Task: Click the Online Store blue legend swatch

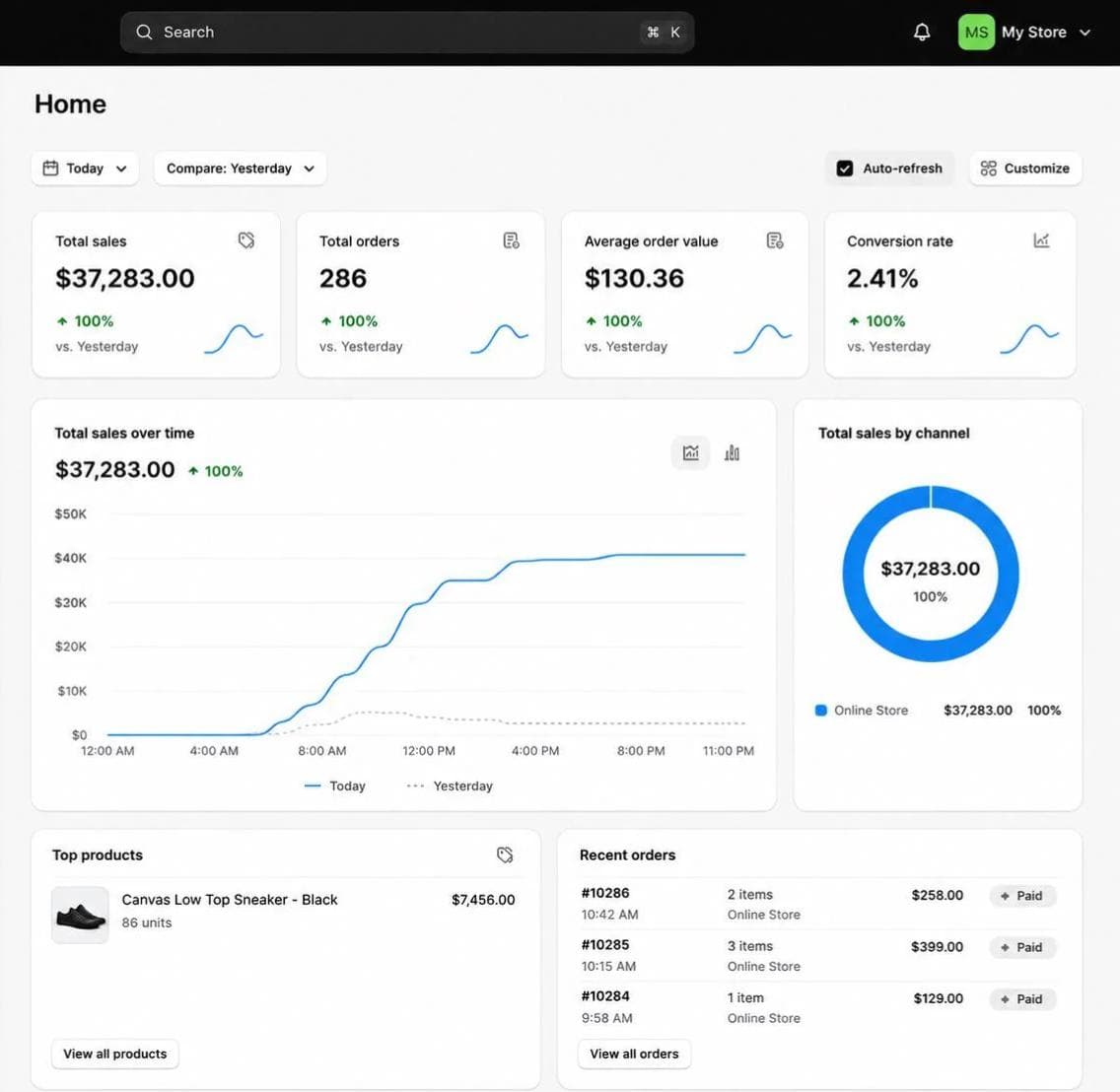Action: tap(820, 711)
